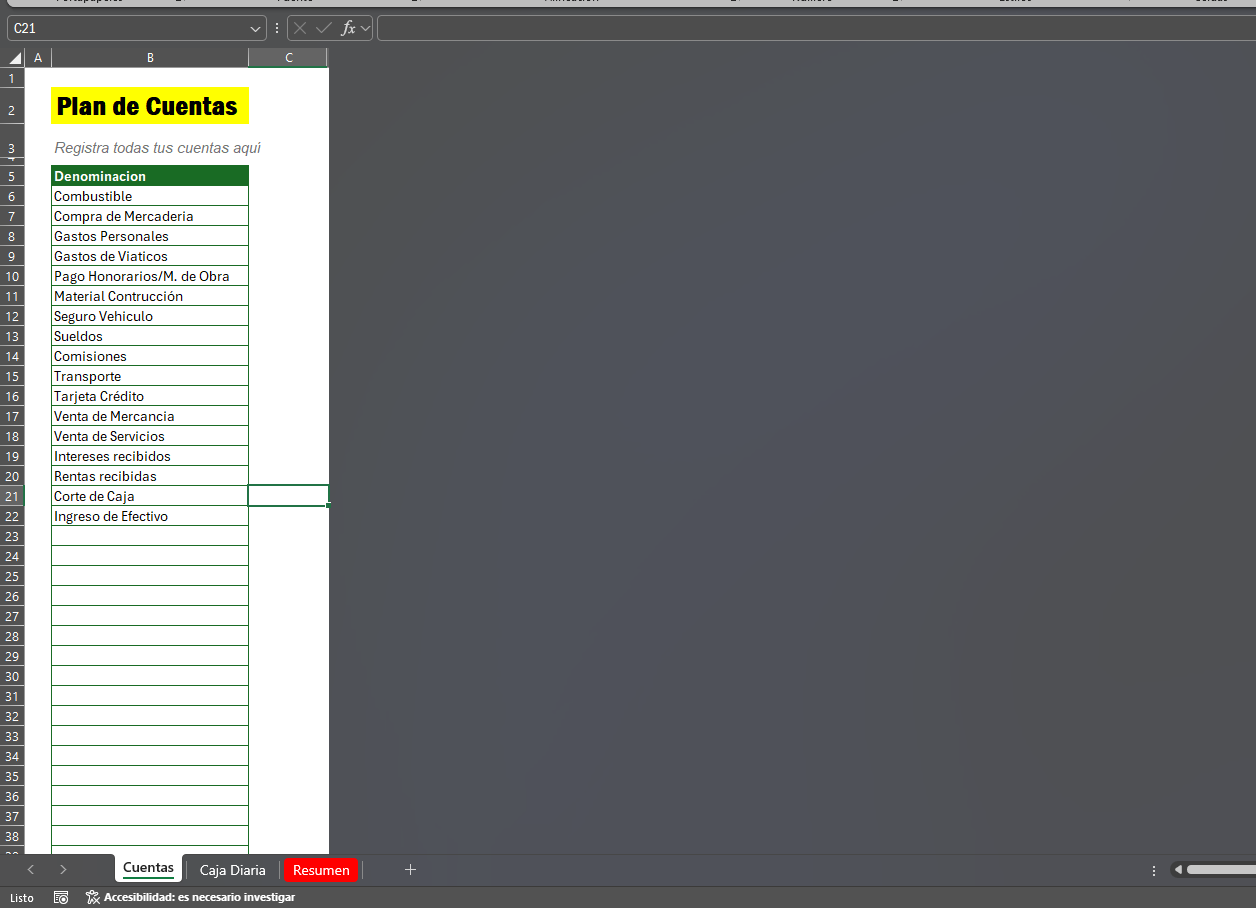Click the vertical dots handle beside Name Box
This screenshot has height=908, width=1256.
pyautogui.click(x=277, y=28)
